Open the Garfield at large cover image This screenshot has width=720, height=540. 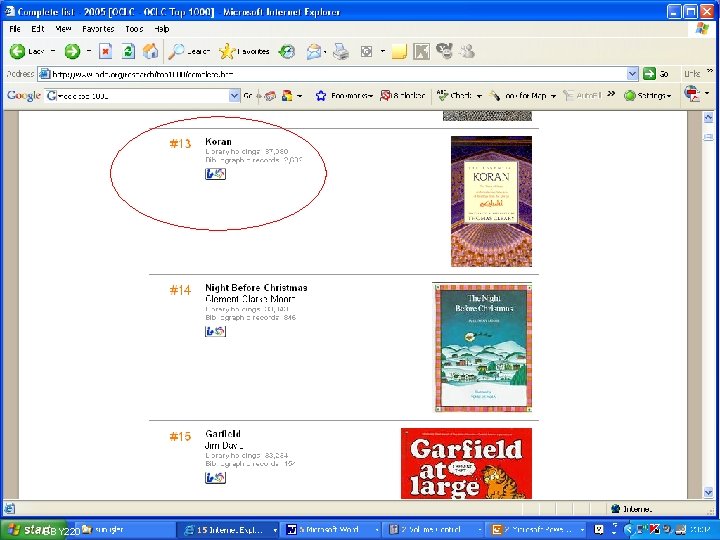466,463
